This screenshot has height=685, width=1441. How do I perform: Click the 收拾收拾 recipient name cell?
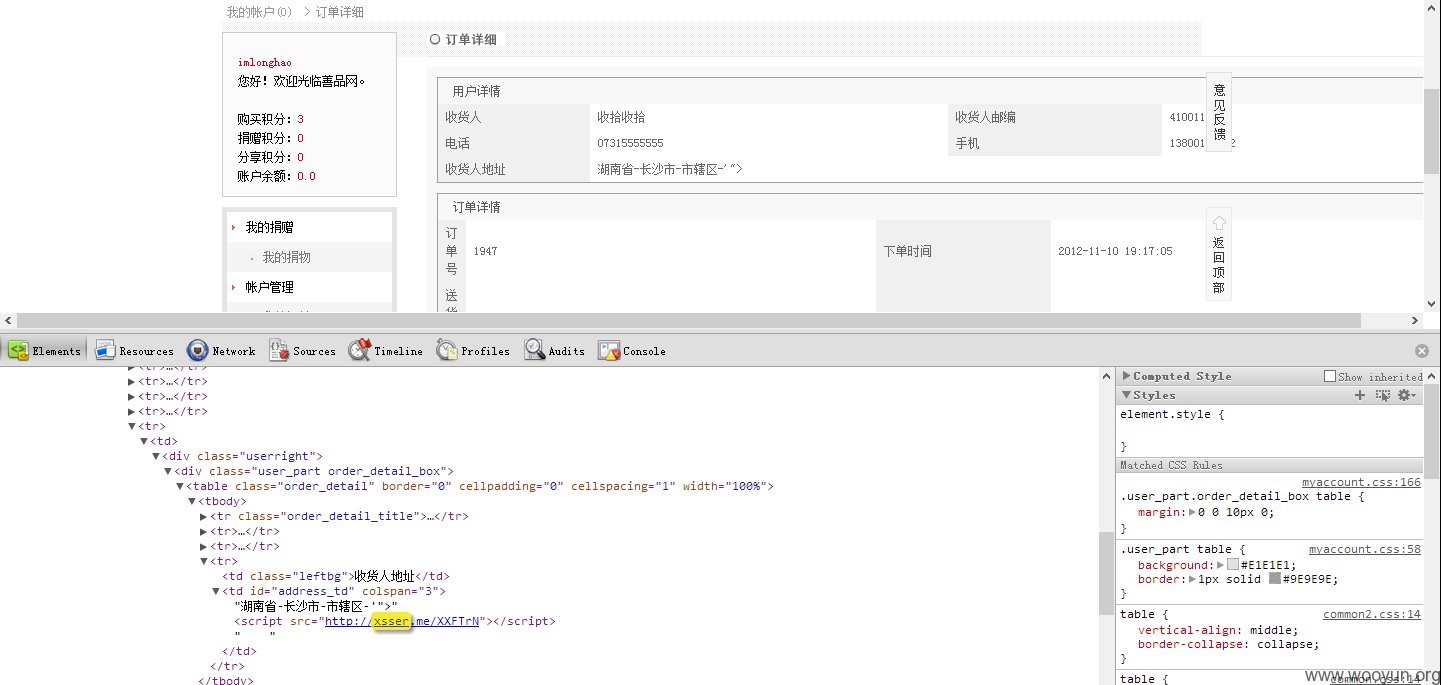coord(621,117)
